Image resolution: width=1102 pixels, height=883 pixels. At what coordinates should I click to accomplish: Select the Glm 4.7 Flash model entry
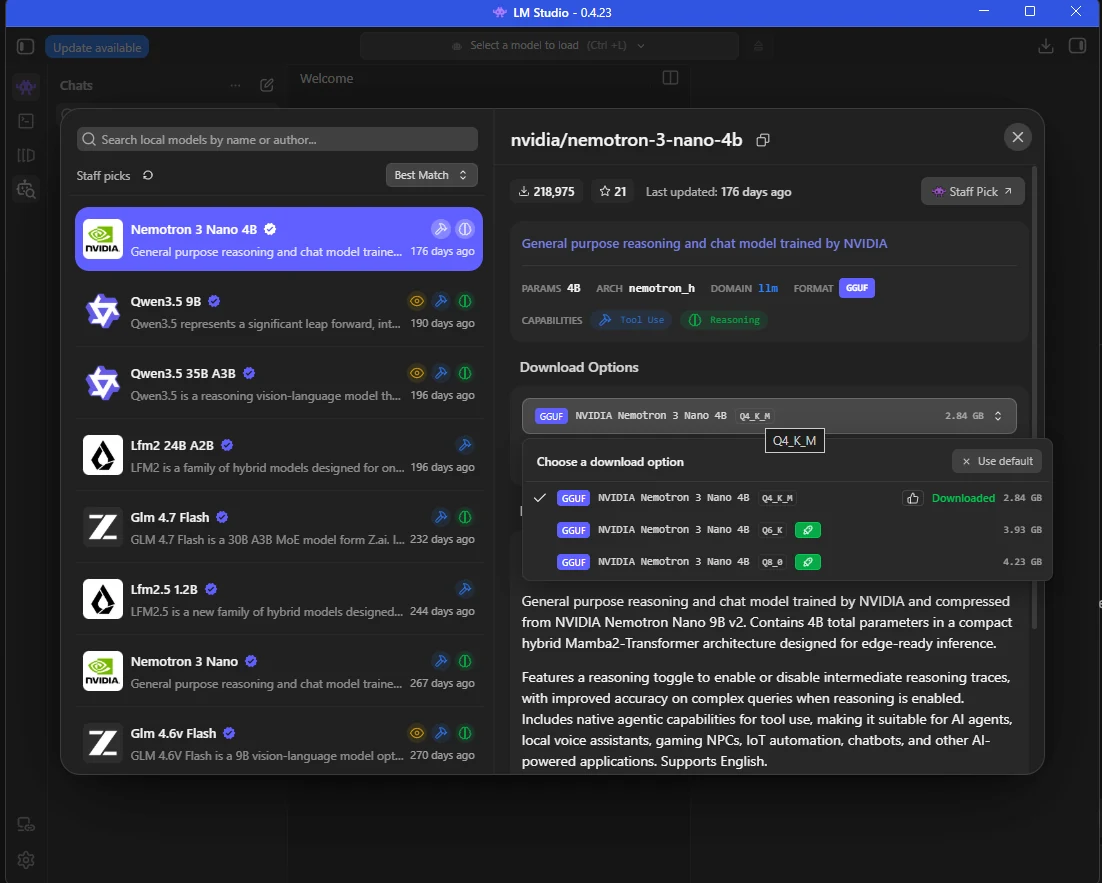279,527
